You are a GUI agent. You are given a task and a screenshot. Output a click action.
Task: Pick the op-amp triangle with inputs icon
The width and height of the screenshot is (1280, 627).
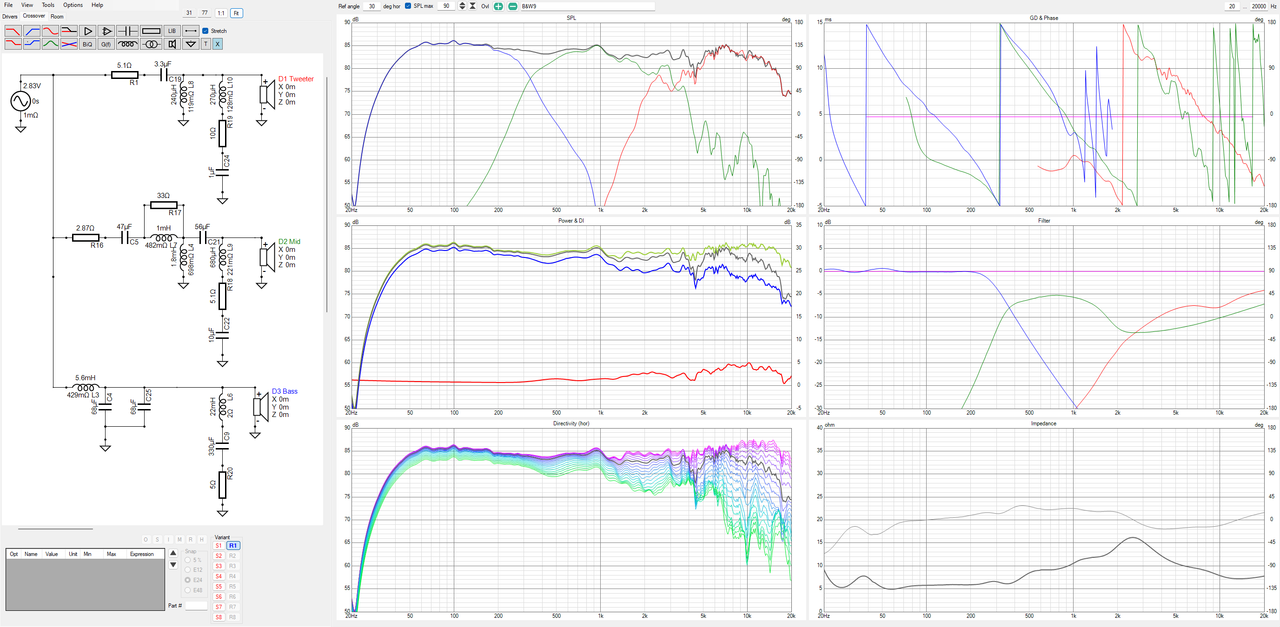point(107,31)
